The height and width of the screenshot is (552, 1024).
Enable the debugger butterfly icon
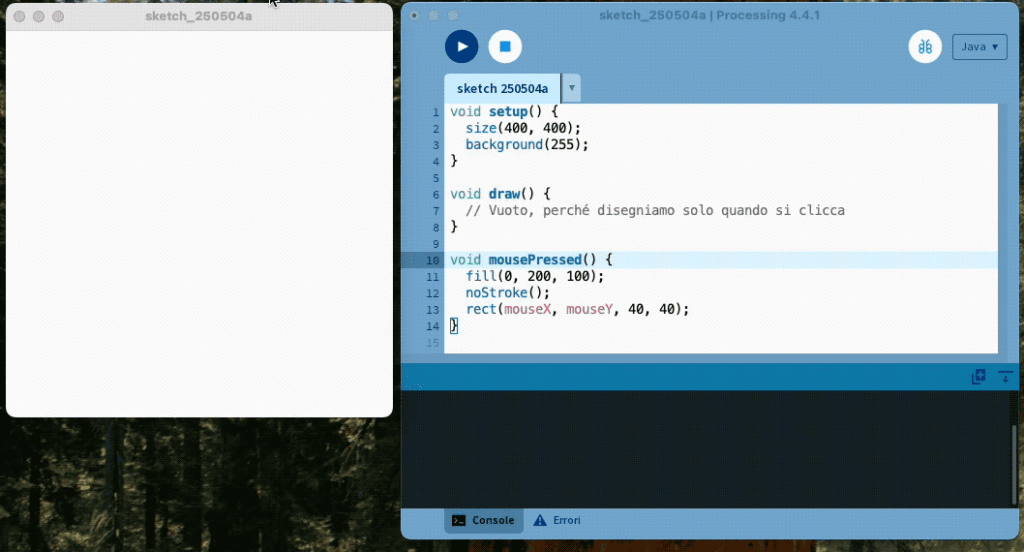(925, 46)
